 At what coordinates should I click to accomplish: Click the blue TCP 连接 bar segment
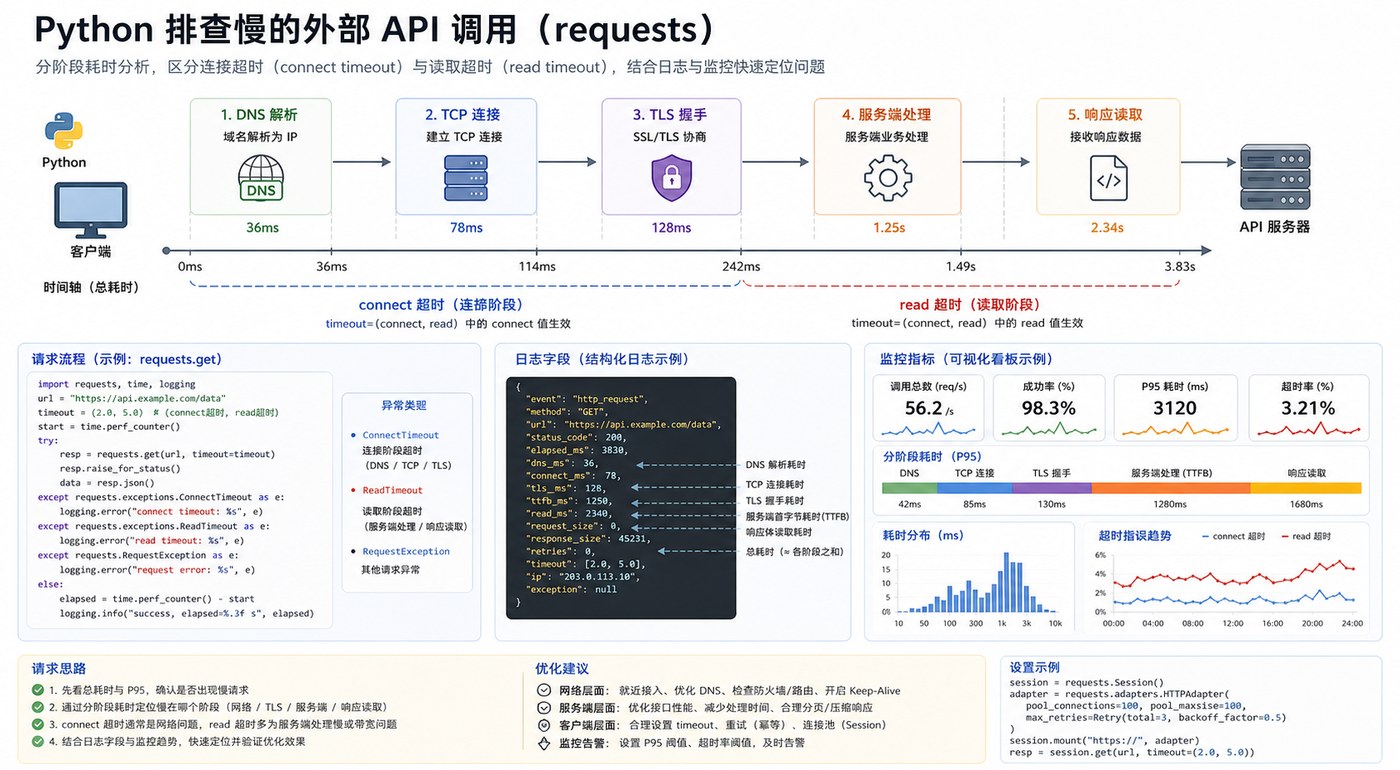point(975,488)
